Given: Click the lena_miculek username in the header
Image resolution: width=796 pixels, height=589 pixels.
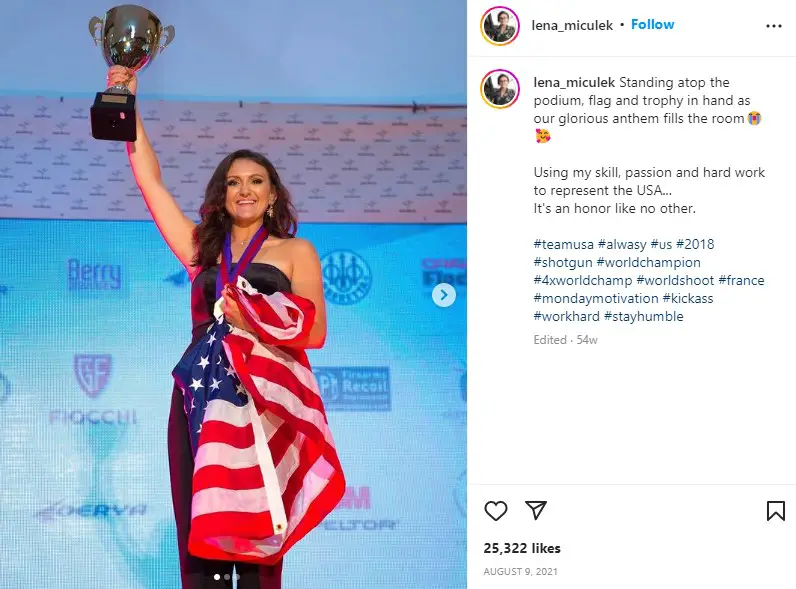Looking at the screenshot, I should click(572, 25).
